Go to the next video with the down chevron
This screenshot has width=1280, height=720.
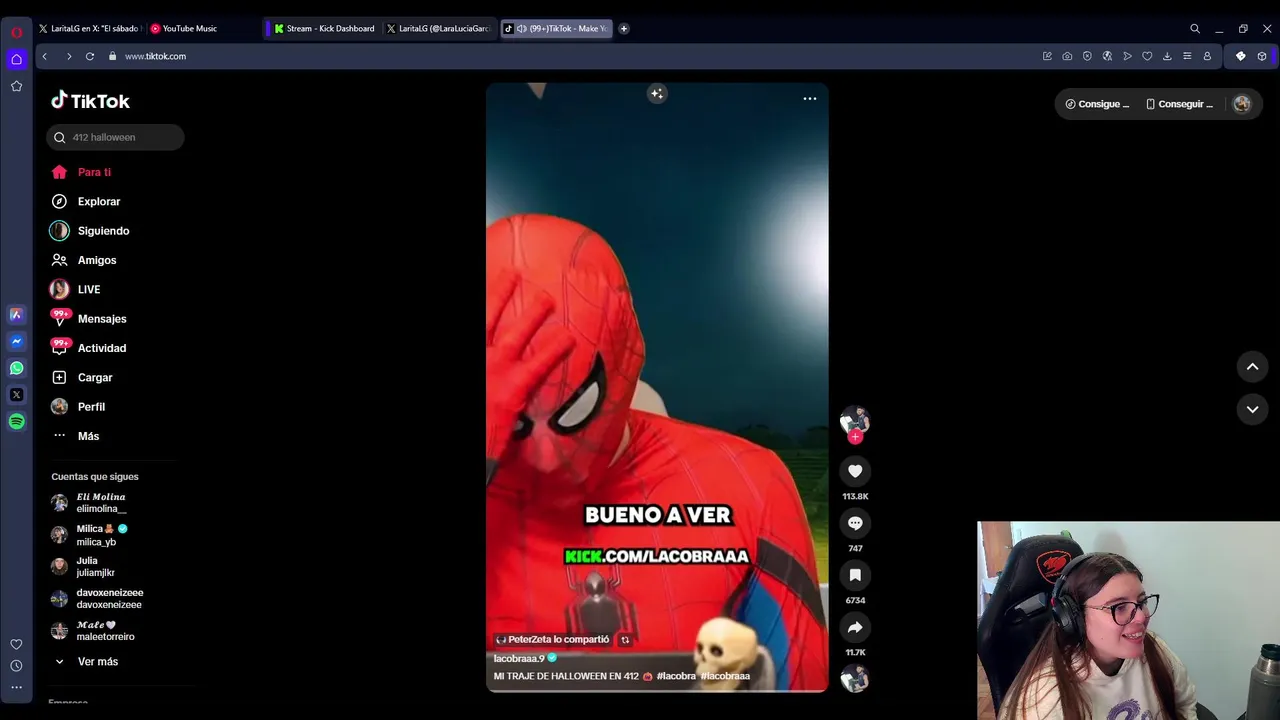tap(1252, 409)
